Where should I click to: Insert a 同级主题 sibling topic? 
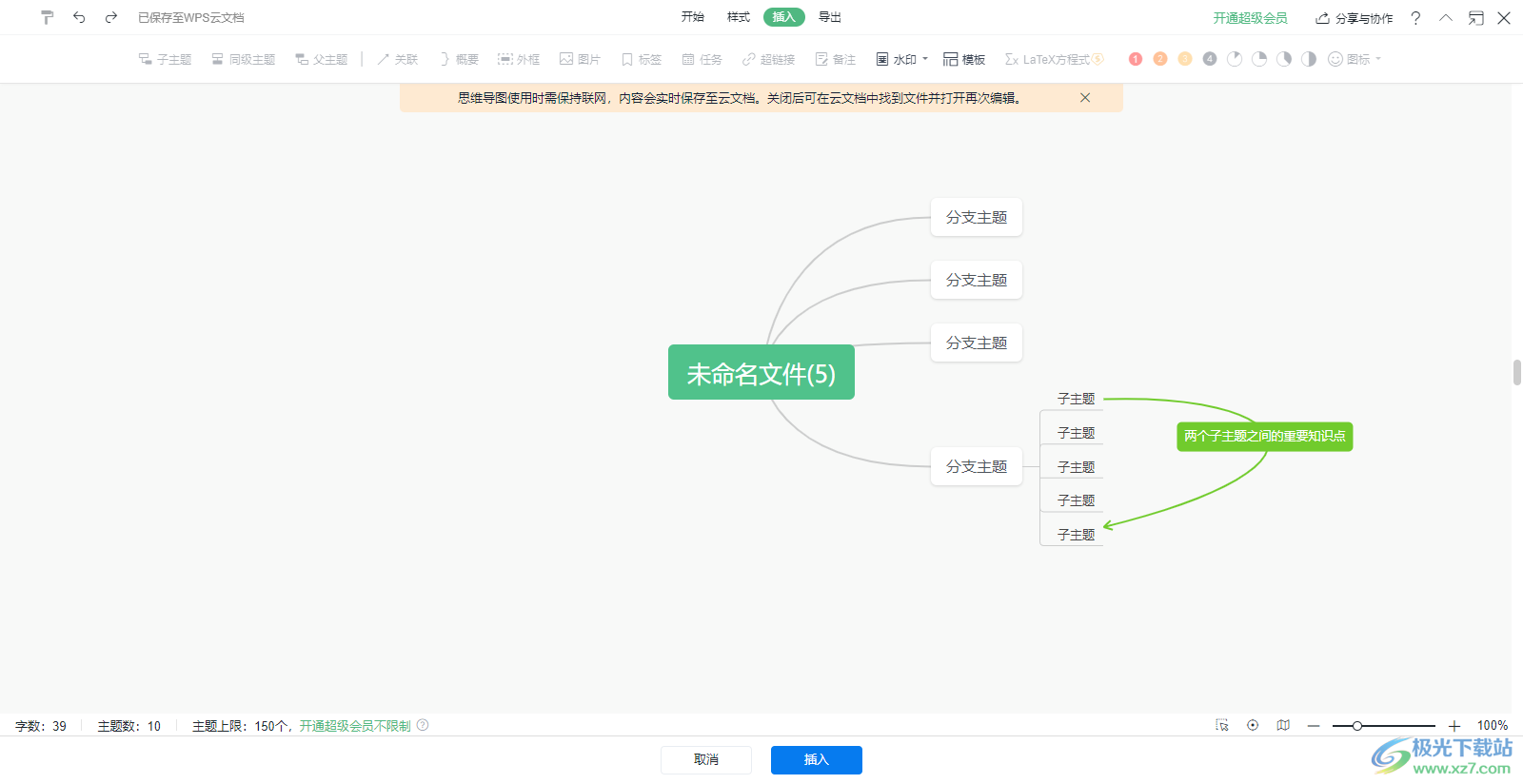click(243, 59)
